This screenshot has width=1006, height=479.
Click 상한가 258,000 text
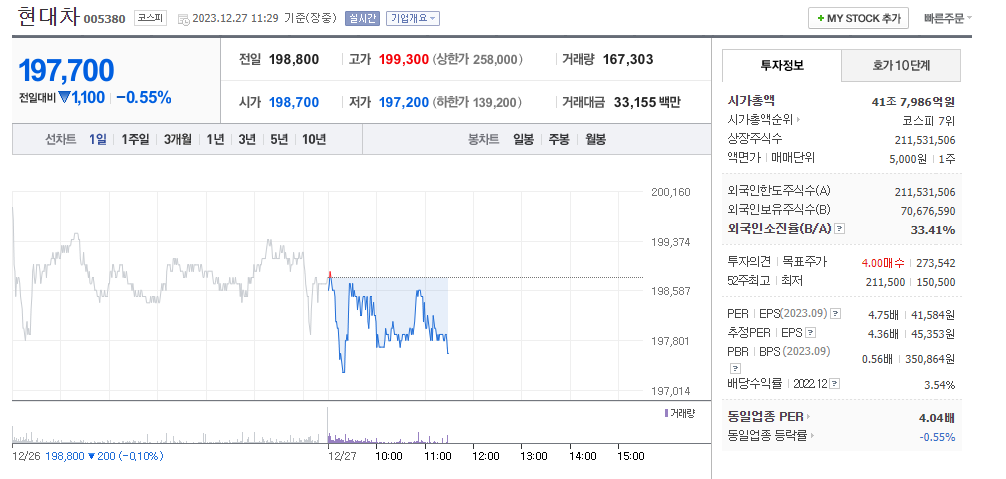point(477,60)
